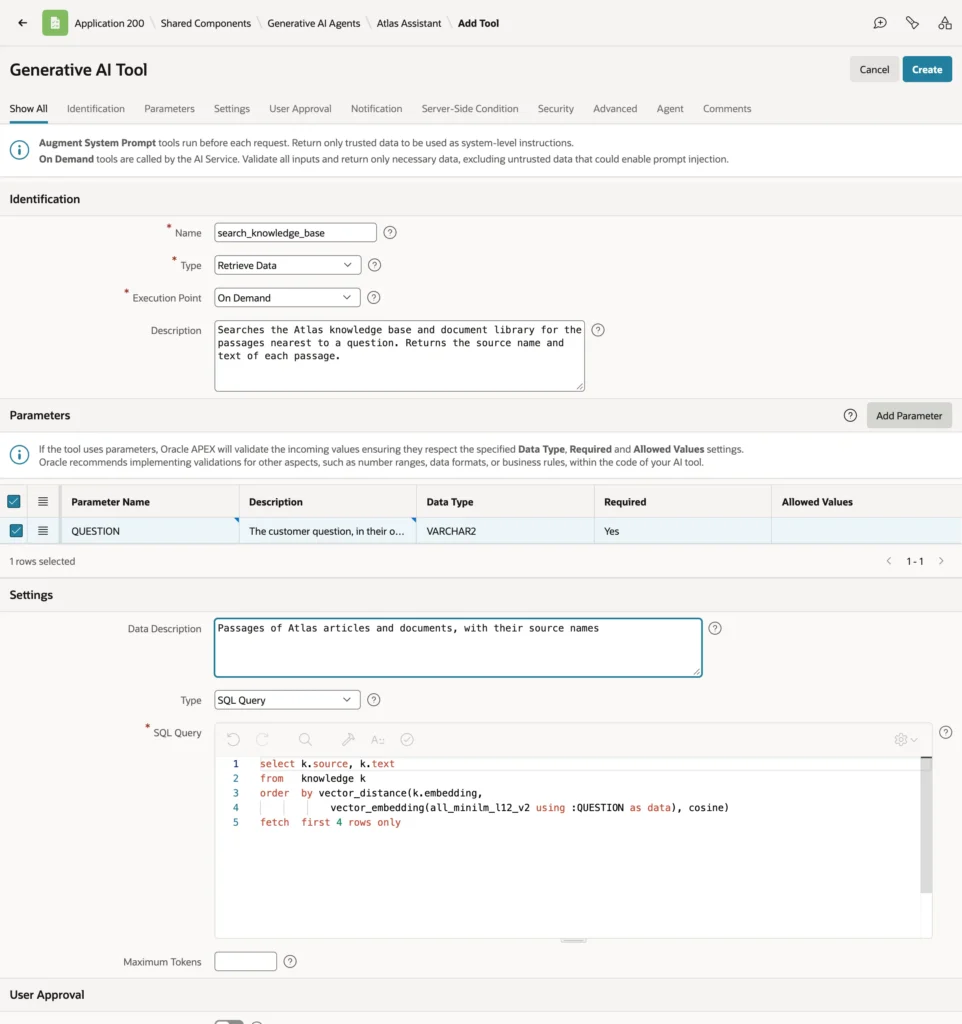Trigger autocomplete in SQL editor toolbar
Viewport: 962px width, 1024px height.
click(377, 739)
